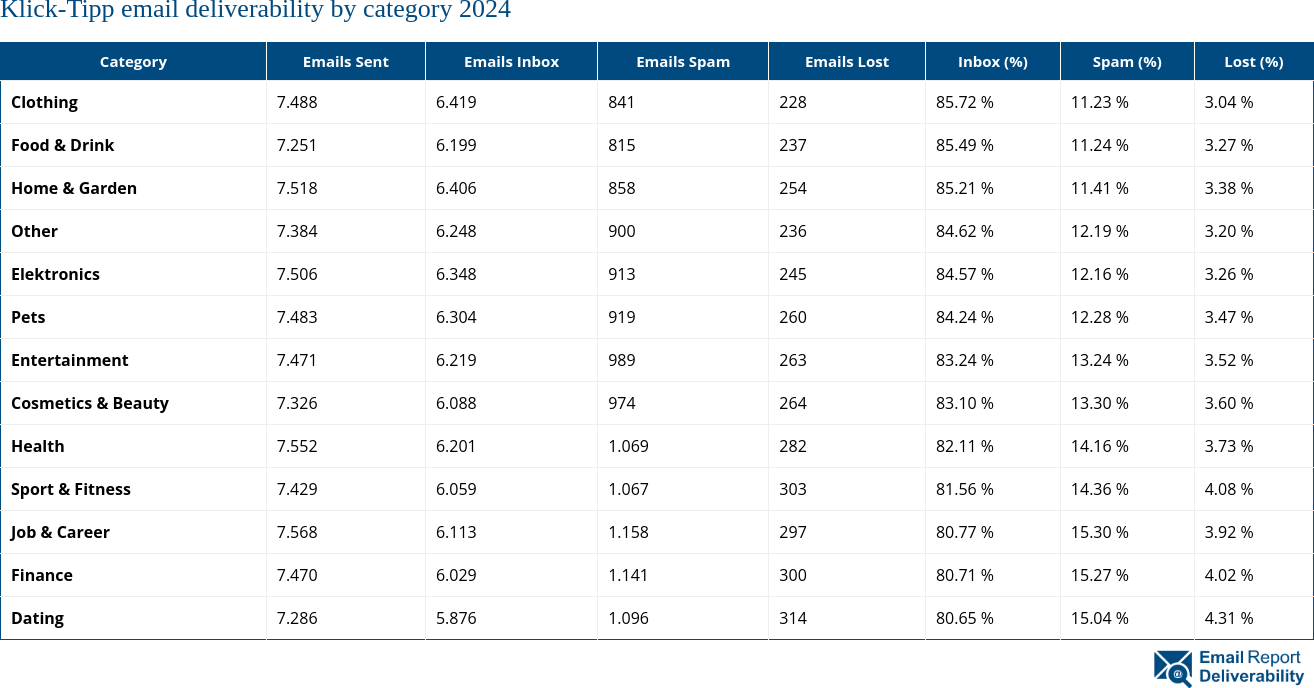Viewport: 1314px width, 688px height.
Task: Click the 14.36 % spam value
Action: click(1100, 489)
